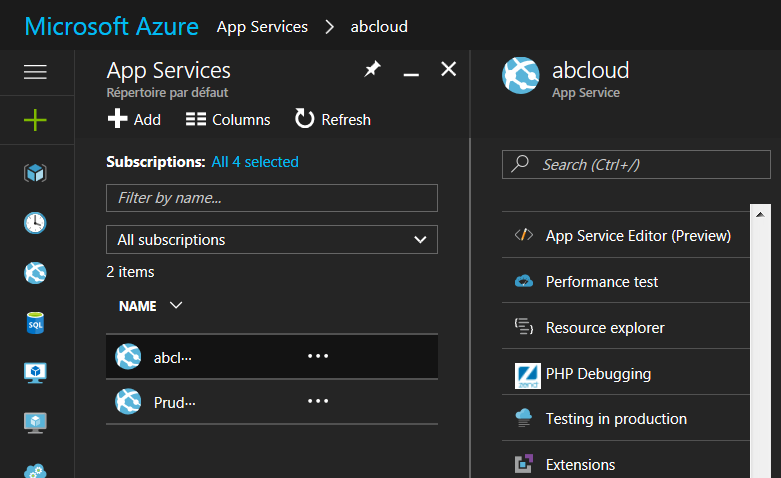Open SQL databases icon in sidebar
The width and height of the screenshot is (781, 478).
point(35,323)
